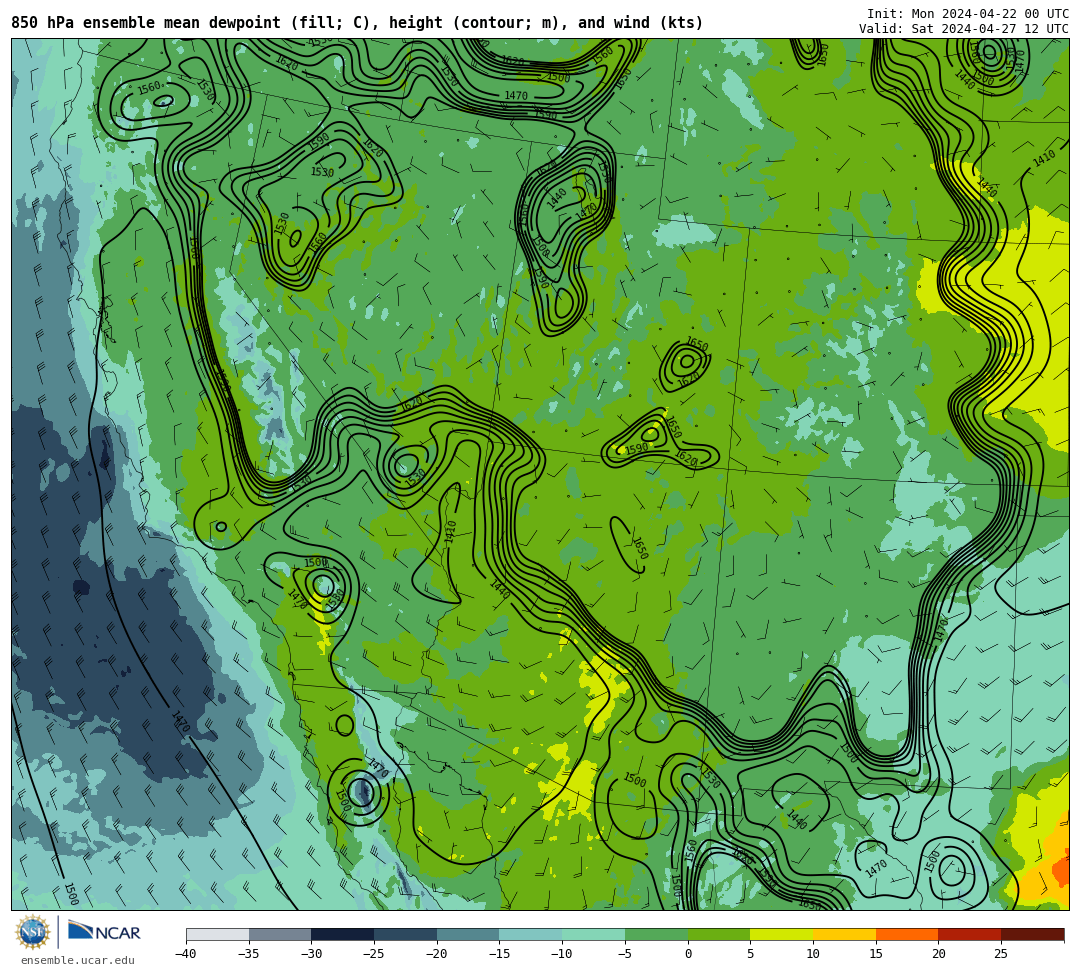Viewport: 1080px width, 973px height.
Task: Click the -5 colorbar tick label
Action: [625, 954]
